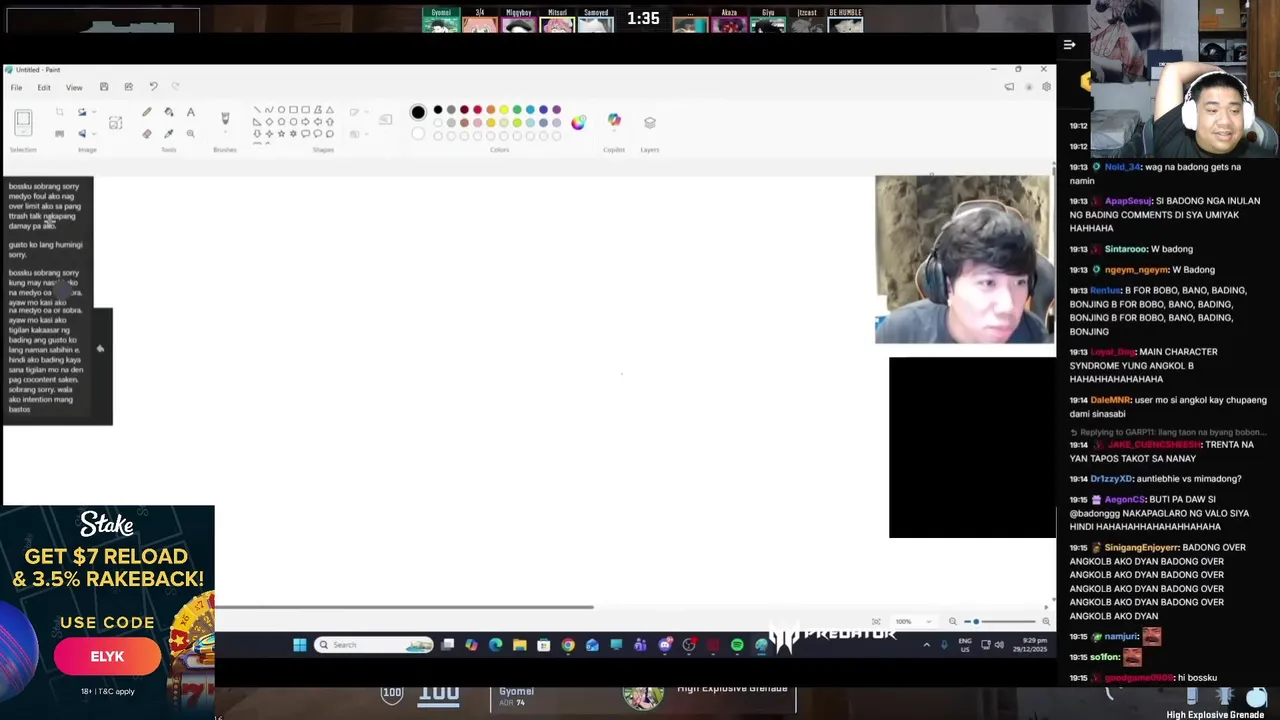
Task: Open the View menu
Action: point(74,87)
